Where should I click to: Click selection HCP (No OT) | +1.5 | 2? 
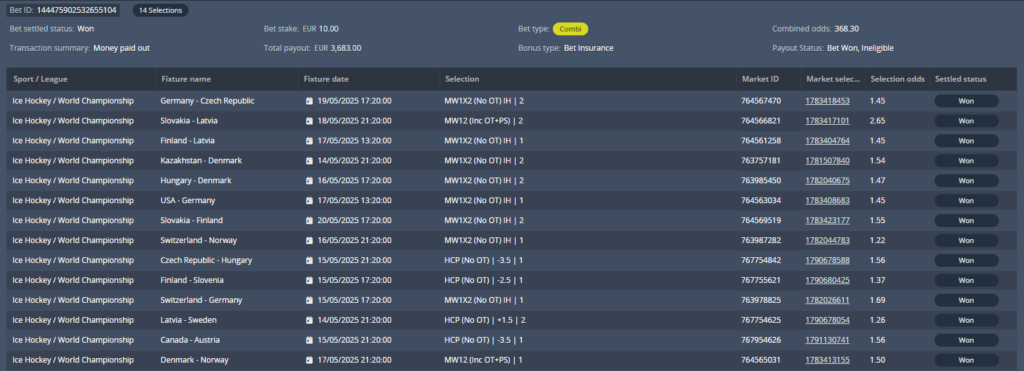click(485, 320)
